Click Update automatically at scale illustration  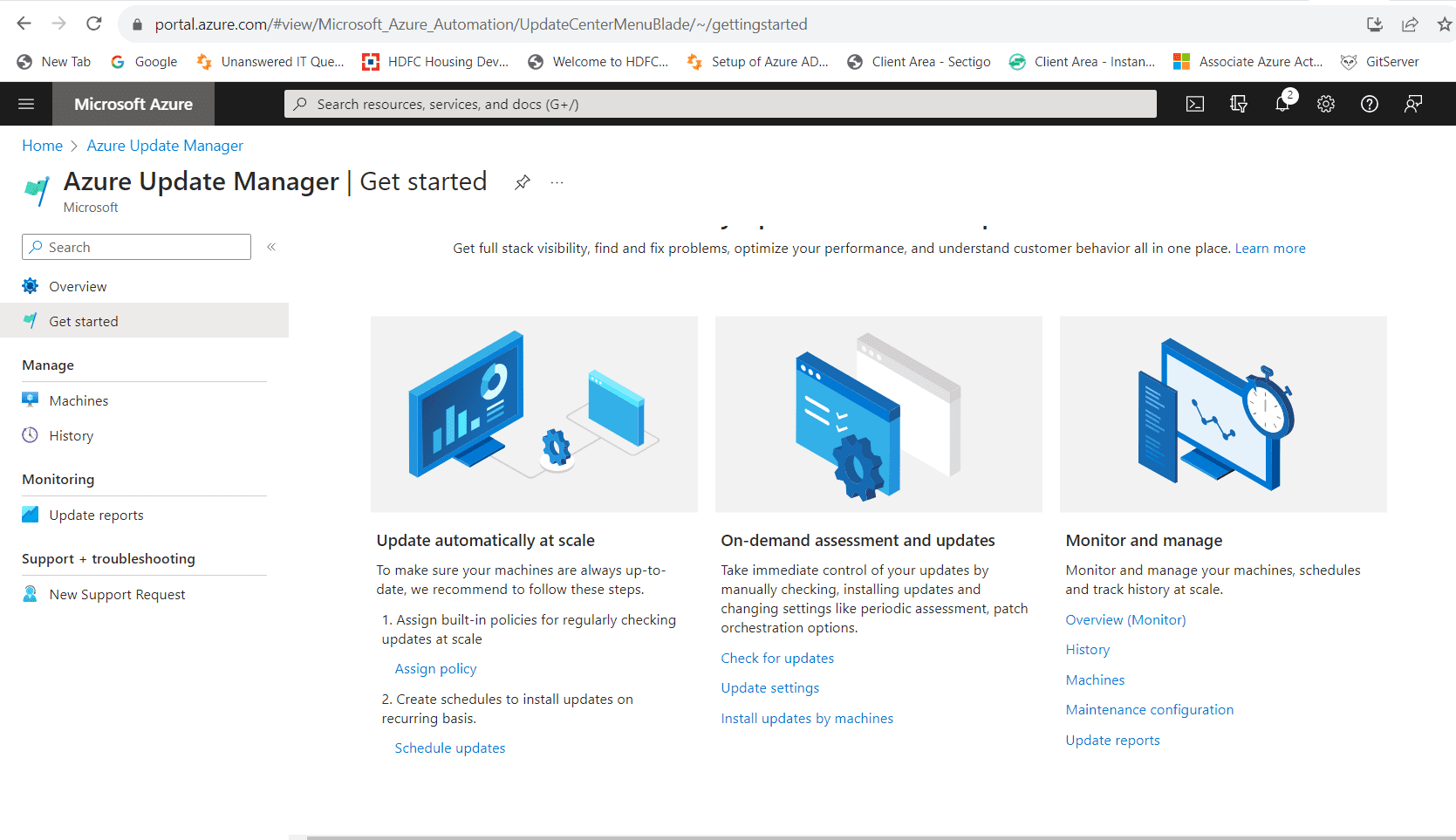[534, 414]
